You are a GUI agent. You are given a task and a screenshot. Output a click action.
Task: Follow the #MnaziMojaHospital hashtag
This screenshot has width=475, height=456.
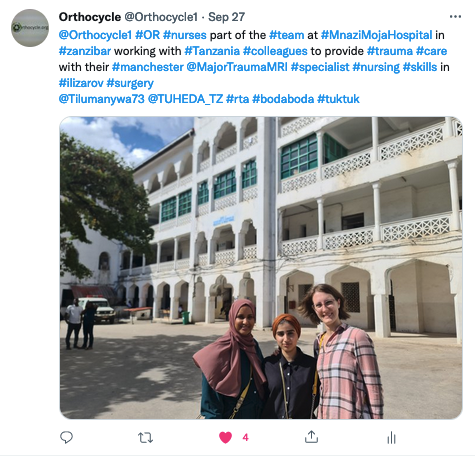pos(377,35)
